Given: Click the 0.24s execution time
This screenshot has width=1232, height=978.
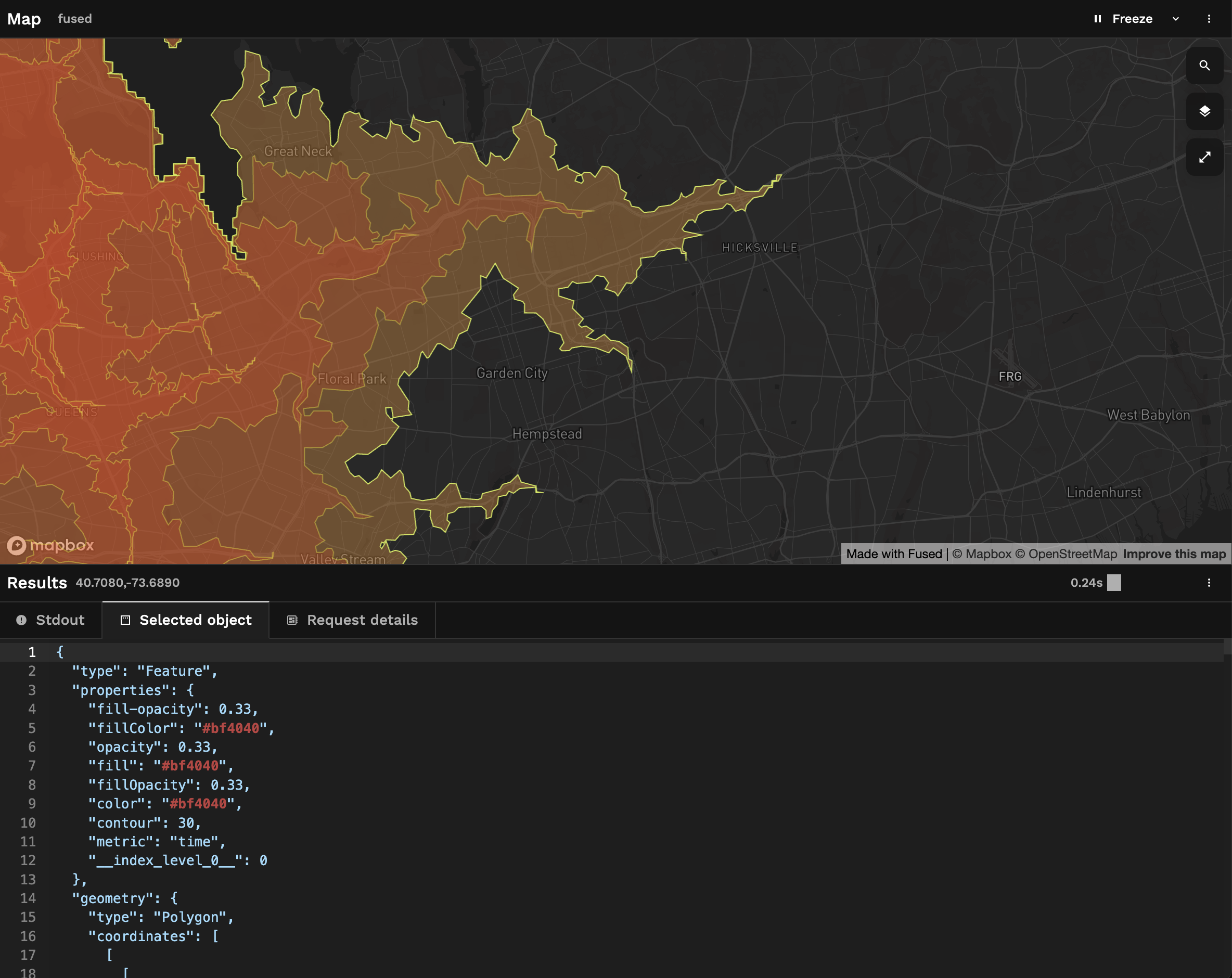Looking at the screenshot, I should (x=1086, y=583).
